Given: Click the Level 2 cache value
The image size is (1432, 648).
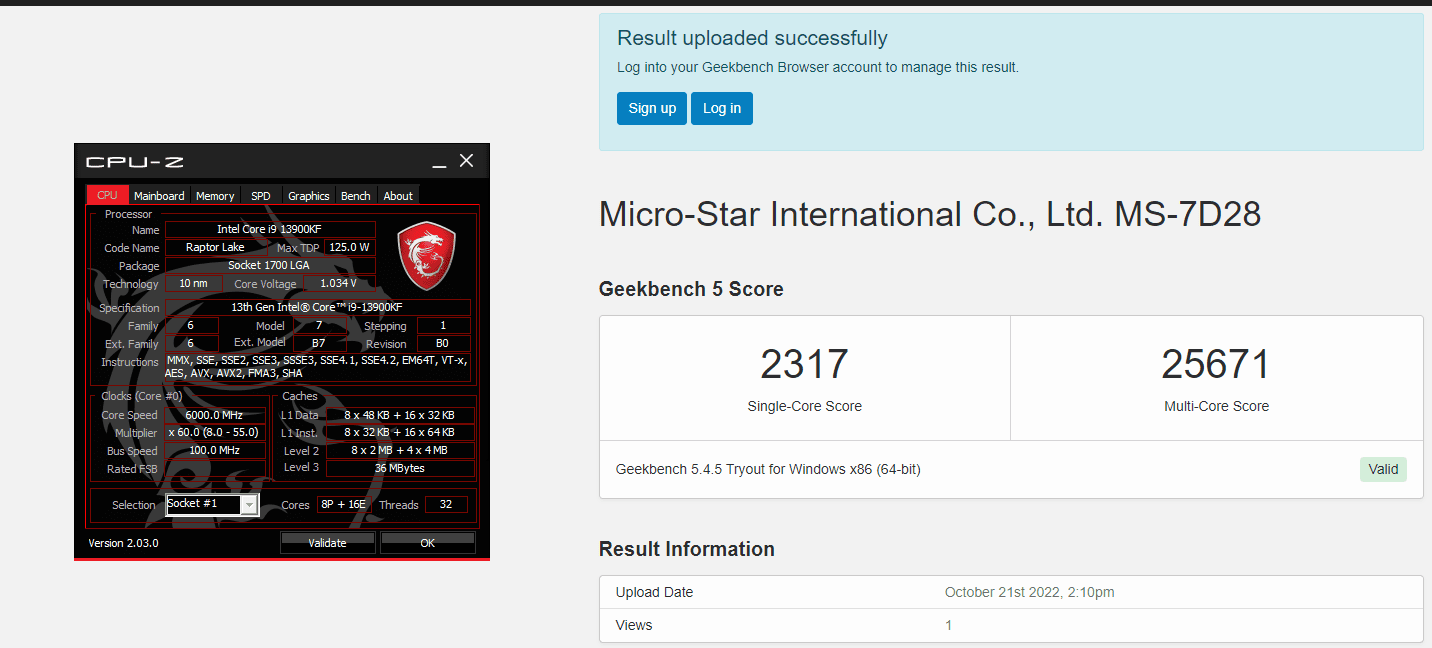Looking at the screenshot, I should pyautogui.click(x=400, y=450).
